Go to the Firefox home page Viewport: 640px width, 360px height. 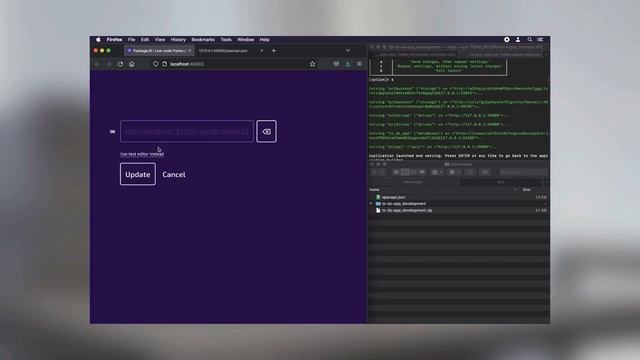(131, 64)
